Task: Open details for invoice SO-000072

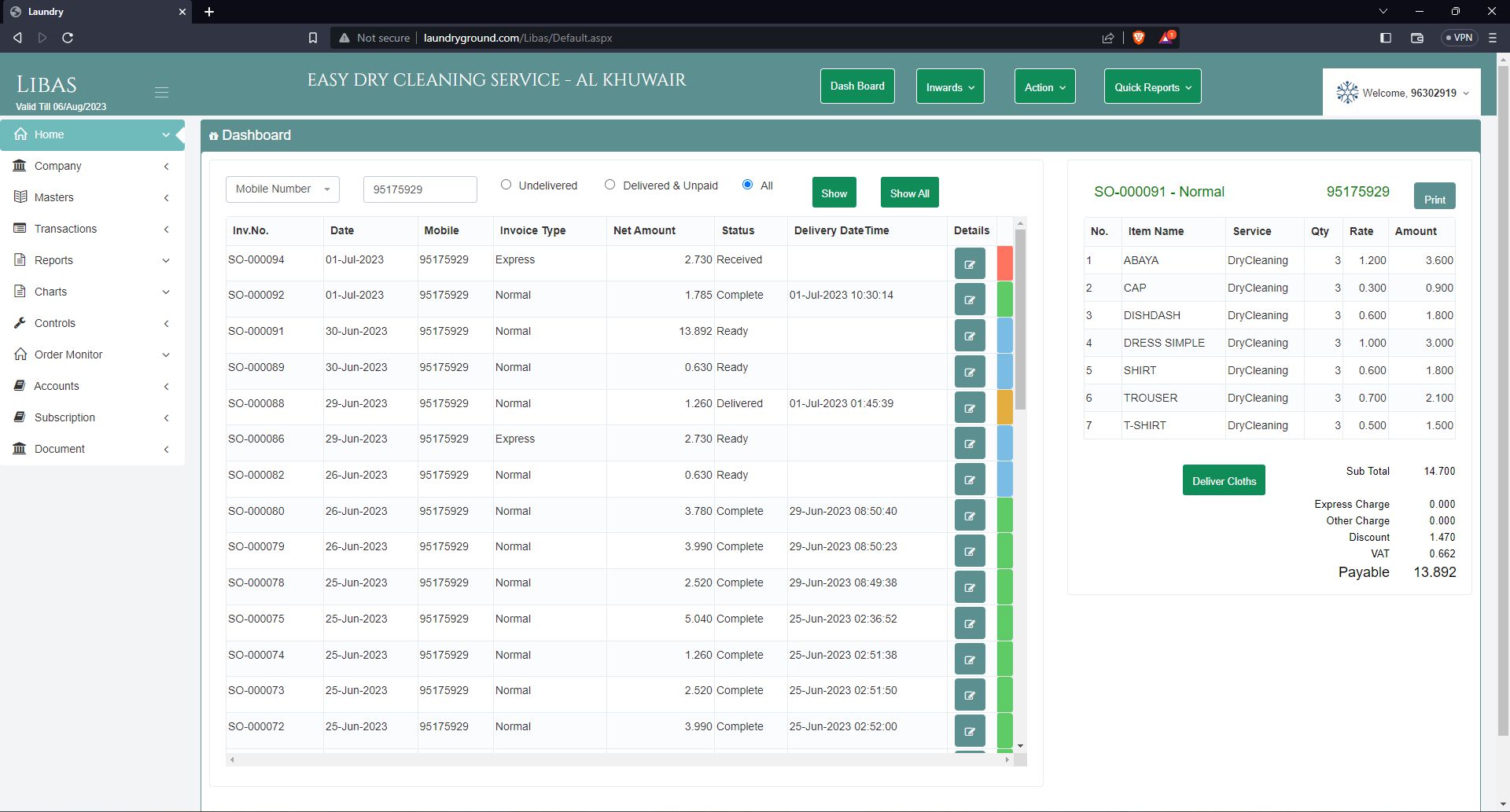Action: [x=970, y=731]
